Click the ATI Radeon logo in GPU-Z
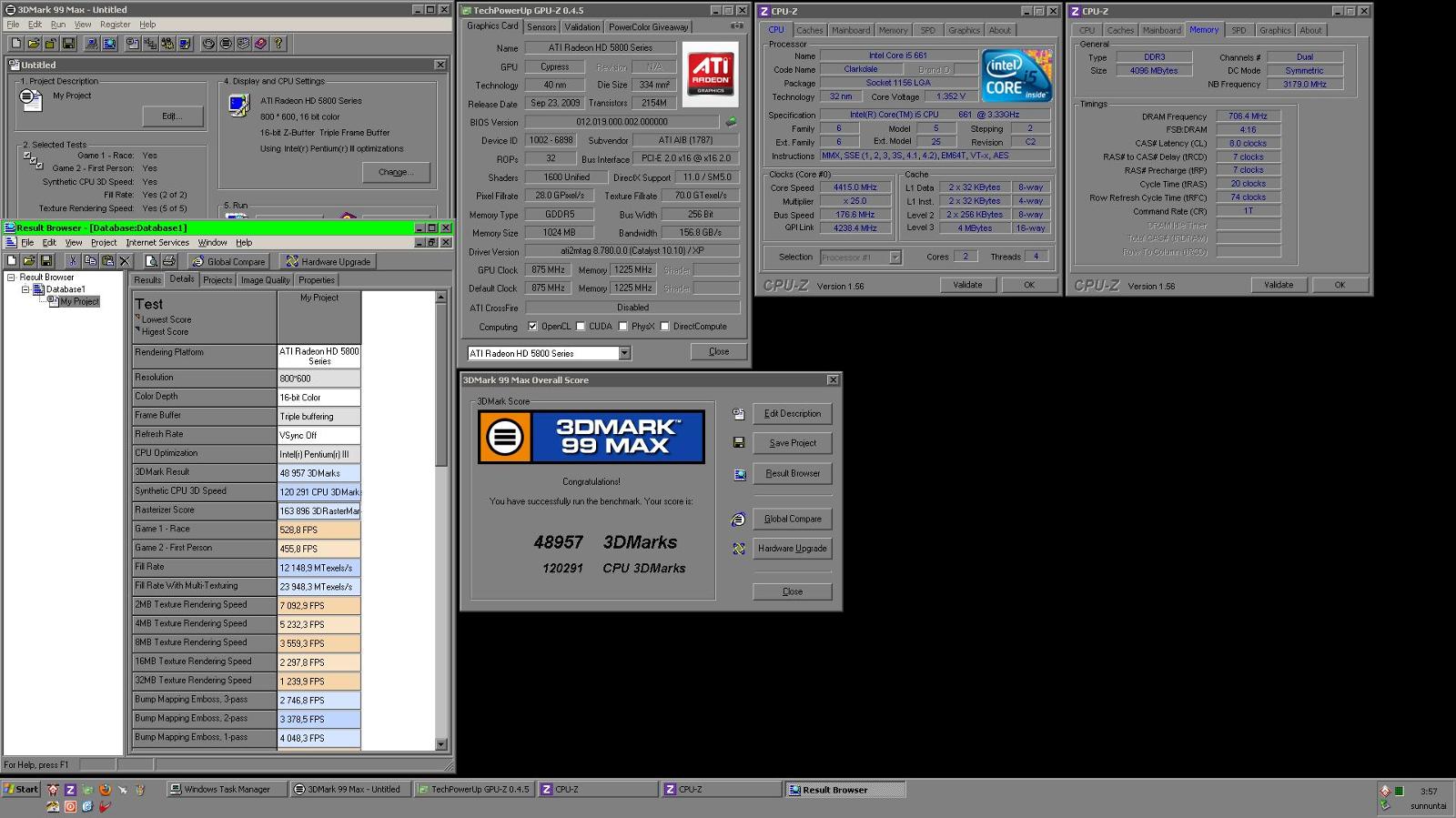 click(710, 74)
